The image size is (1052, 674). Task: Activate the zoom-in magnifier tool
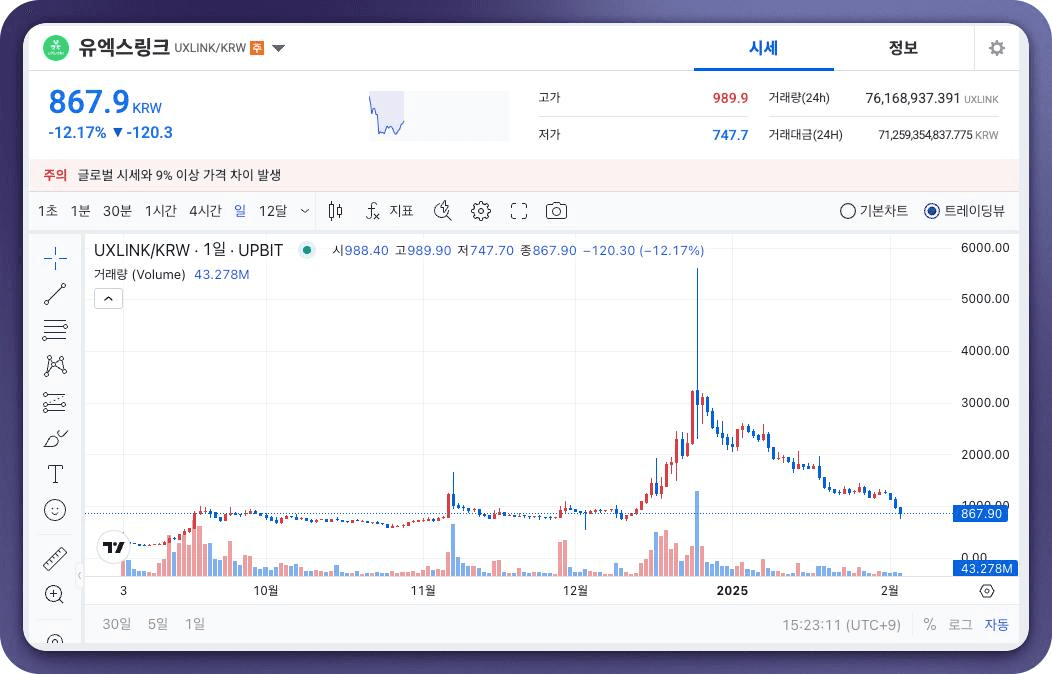[x=55, y=594]
